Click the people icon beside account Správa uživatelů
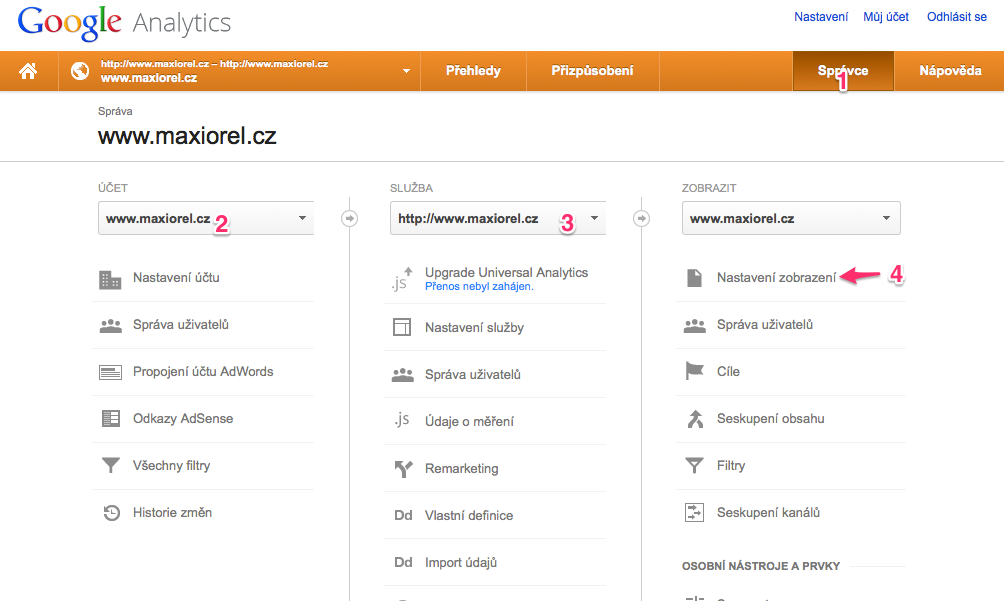 (111, 326)
